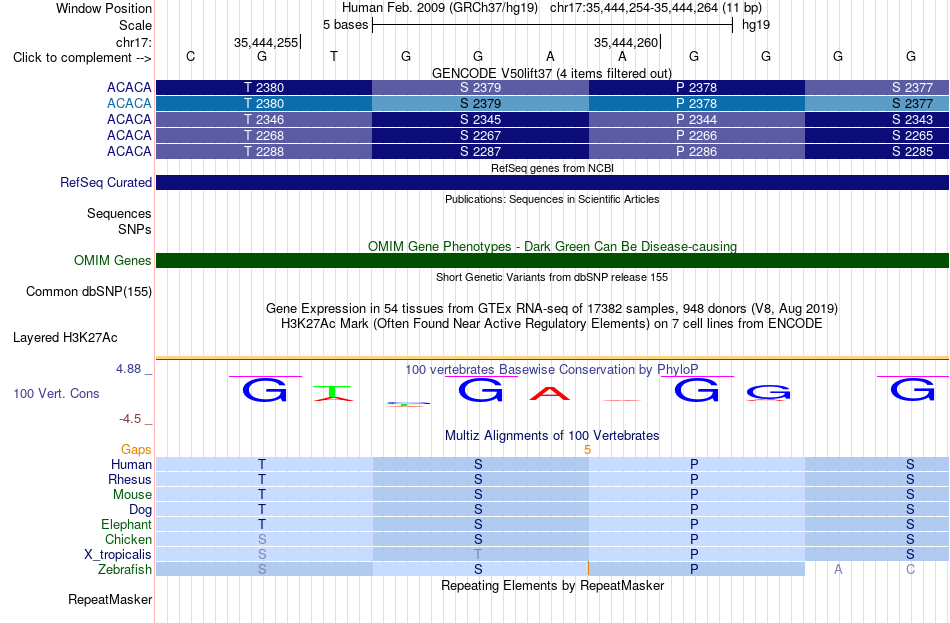950x623 pixels.
Task: Open H3K27Ac Mark track title
Action: tap(552, 324)
